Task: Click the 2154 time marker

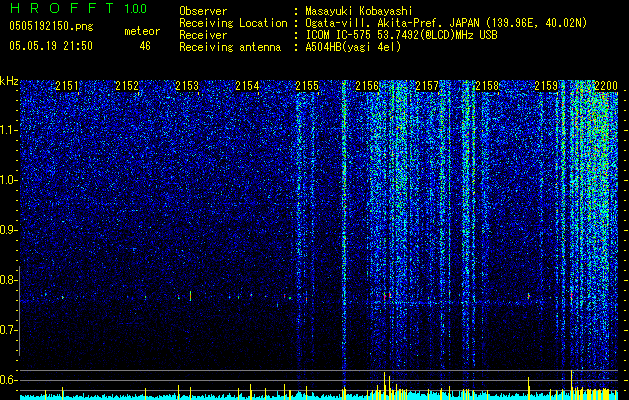Action: coord(247,86)
